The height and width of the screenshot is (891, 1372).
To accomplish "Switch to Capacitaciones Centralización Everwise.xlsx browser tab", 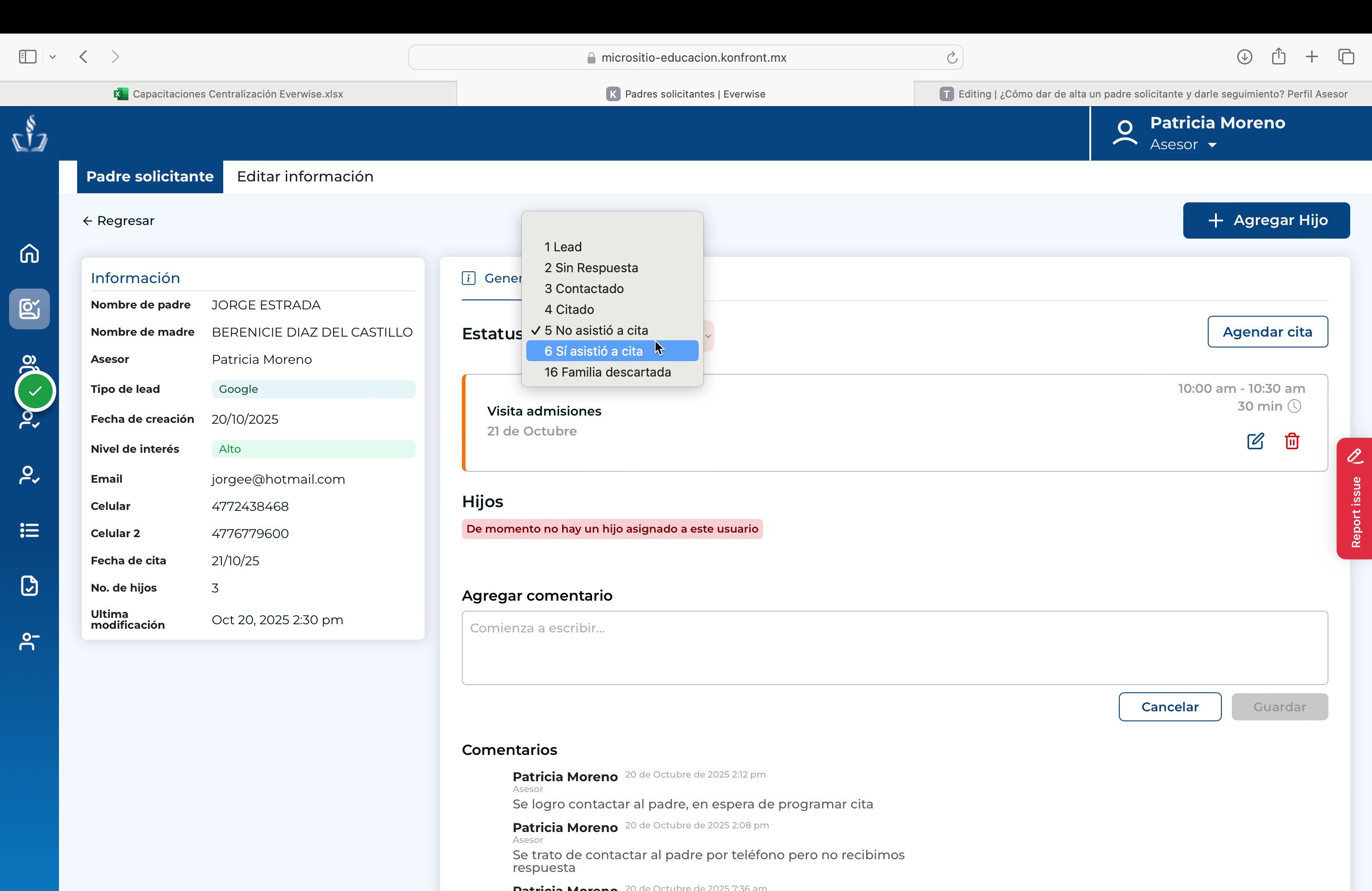I will pos(228,94).
